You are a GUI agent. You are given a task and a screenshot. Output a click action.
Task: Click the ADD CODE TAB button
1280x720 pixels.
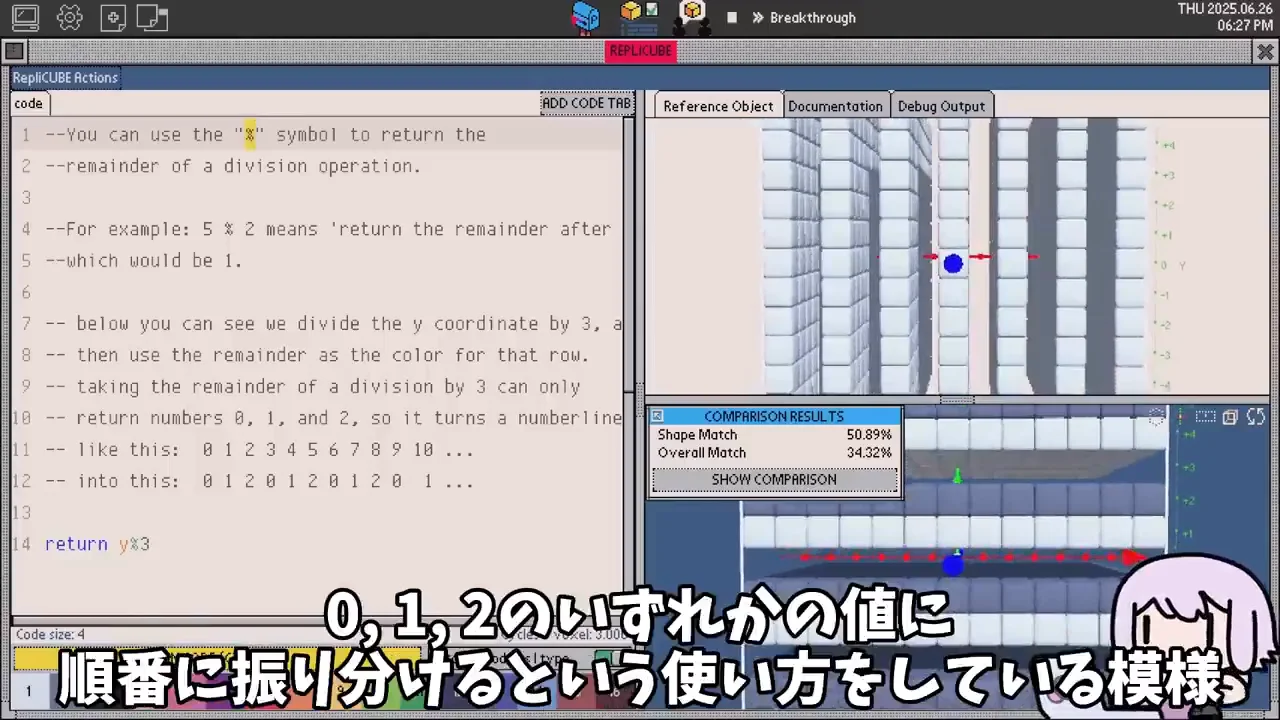pos(587,103)
